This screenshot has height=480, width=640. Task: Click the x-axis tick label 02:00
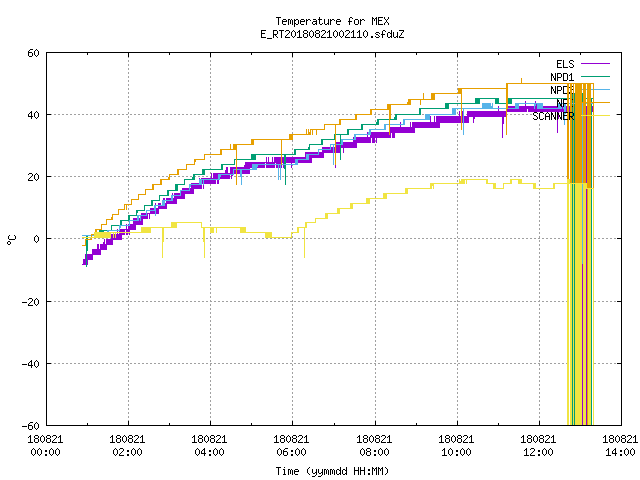127,452
